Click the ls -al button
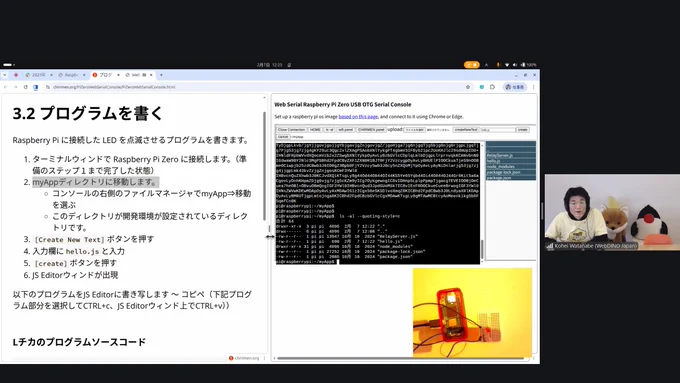The width and height of the screenshot is (680, 383). 330,130
